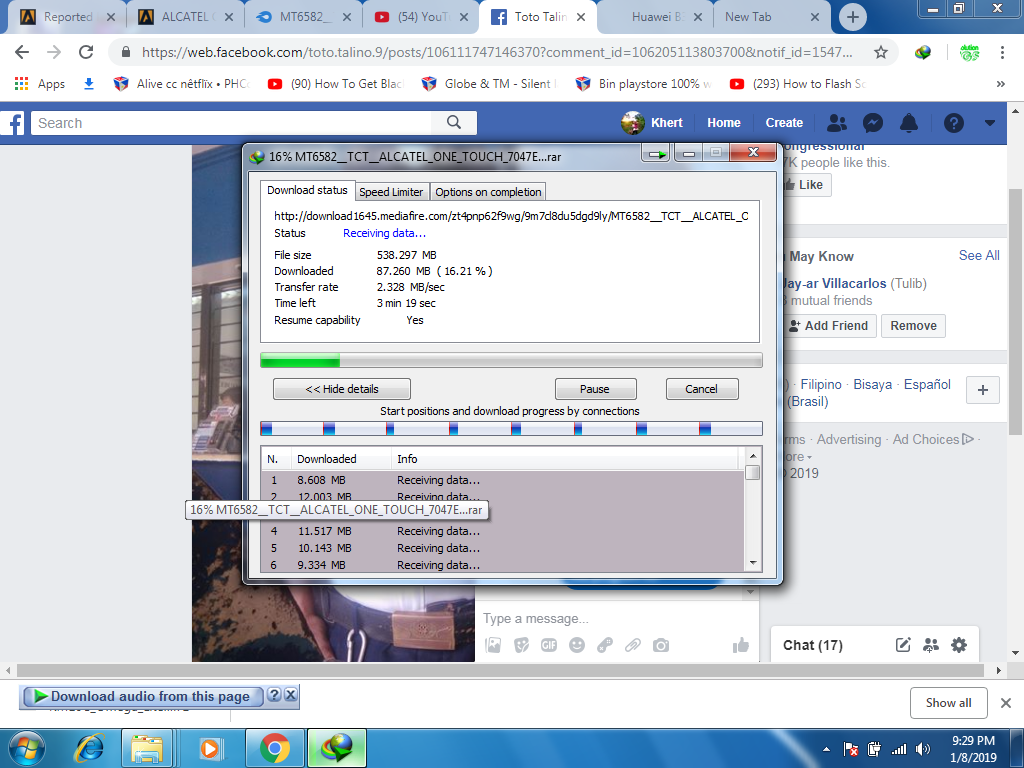Viewport: 1024px width, 768px height.
Task: Switch language to Español
Action: point(927,385)
